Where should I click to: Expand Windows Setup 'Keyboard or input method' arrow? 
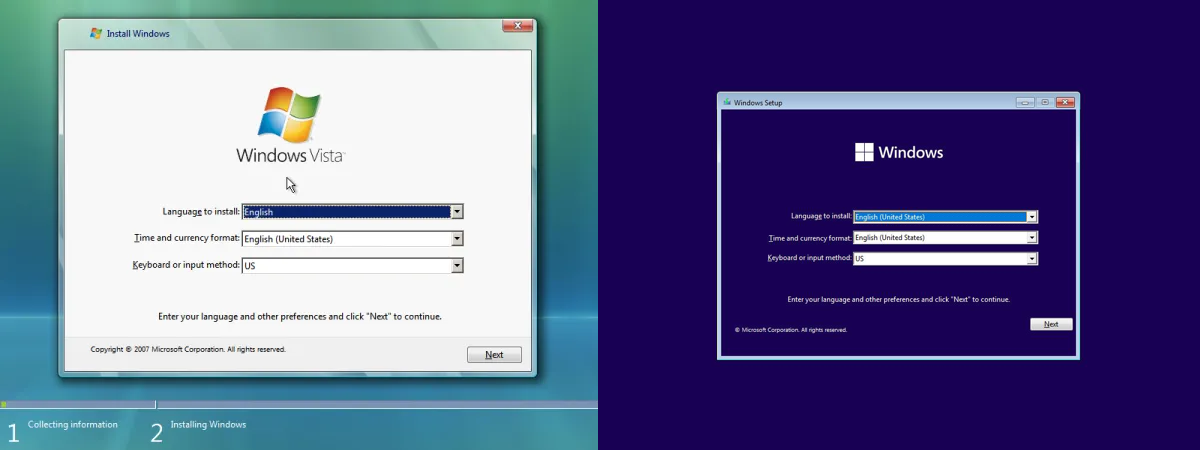click(x=1032, y=259)
